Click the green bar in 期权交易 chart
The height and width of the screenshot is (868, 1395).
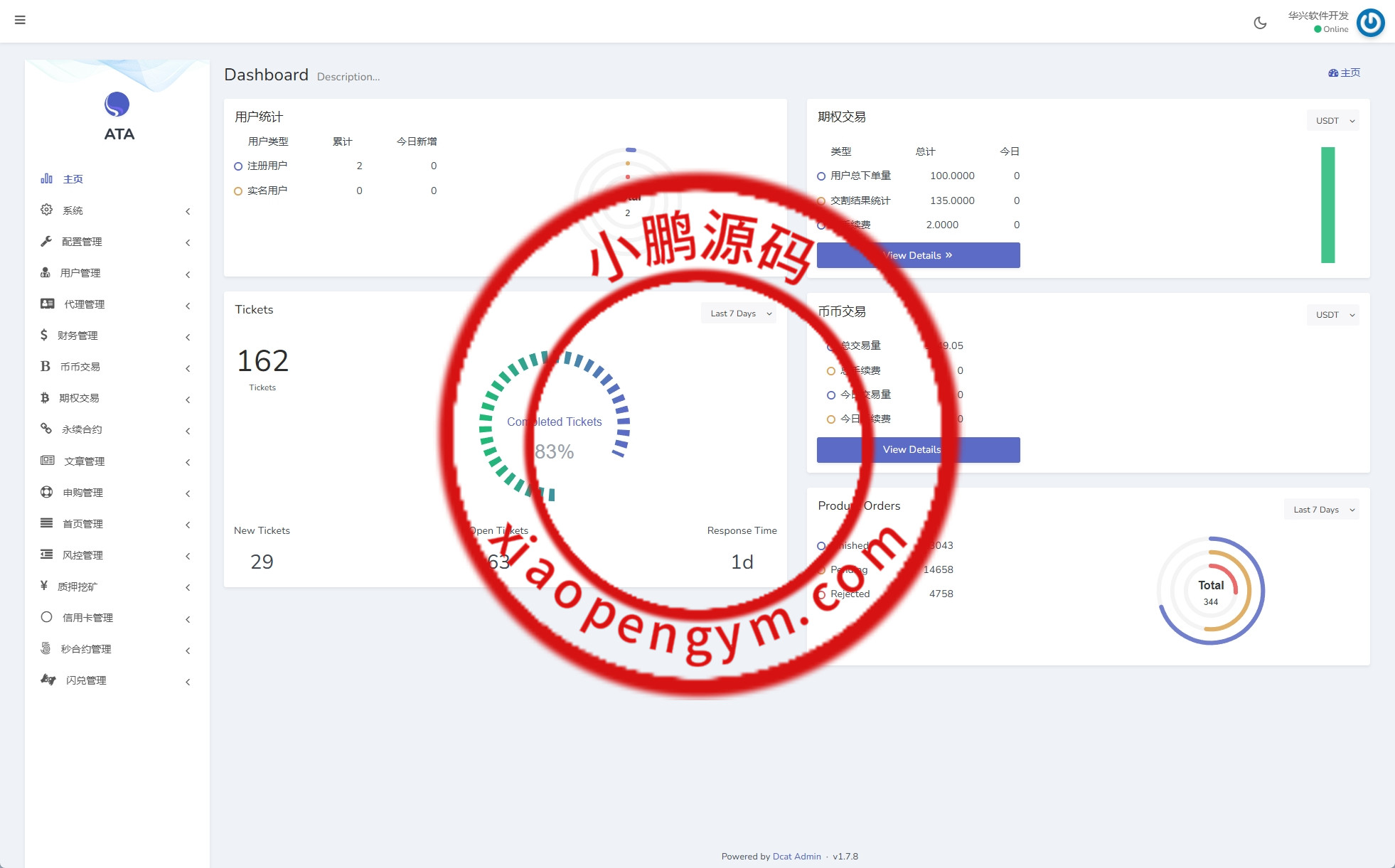pyautogui.click(x=1327, y=205)
